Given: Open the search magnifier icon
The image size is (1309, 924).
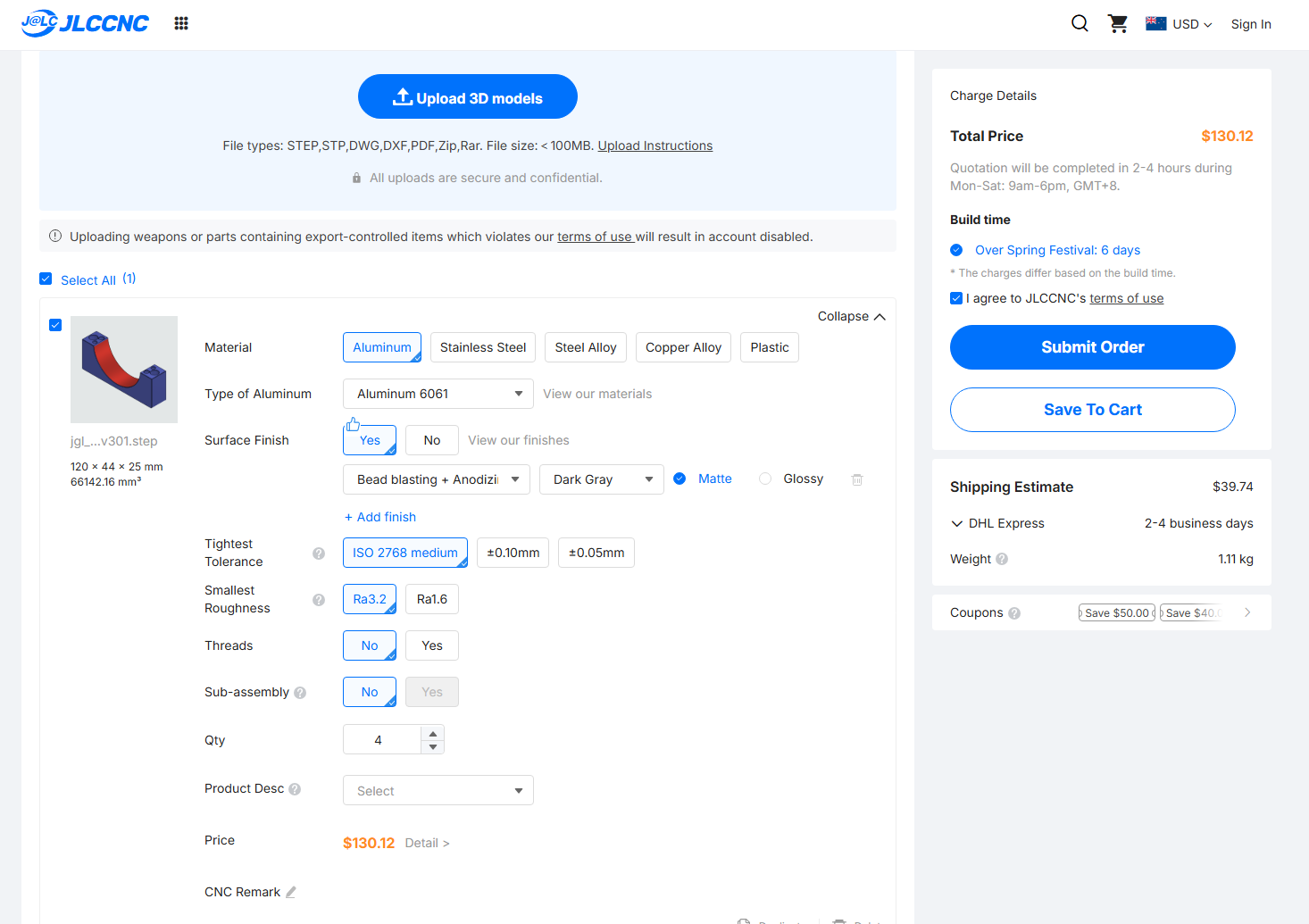Looking at the screenshot, I should pyautogui.click(x=1080, y=23).
